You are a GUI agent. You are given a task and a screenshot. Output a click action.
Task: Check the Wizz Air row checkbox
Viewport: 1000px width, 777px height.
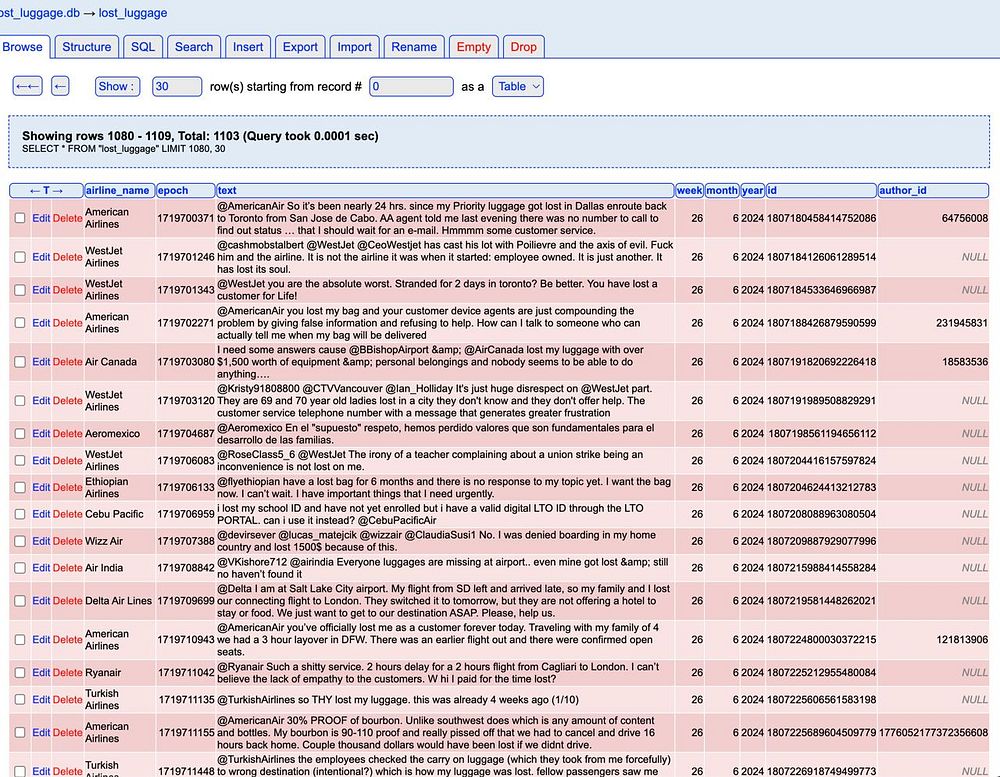click(x=20, y=541)
